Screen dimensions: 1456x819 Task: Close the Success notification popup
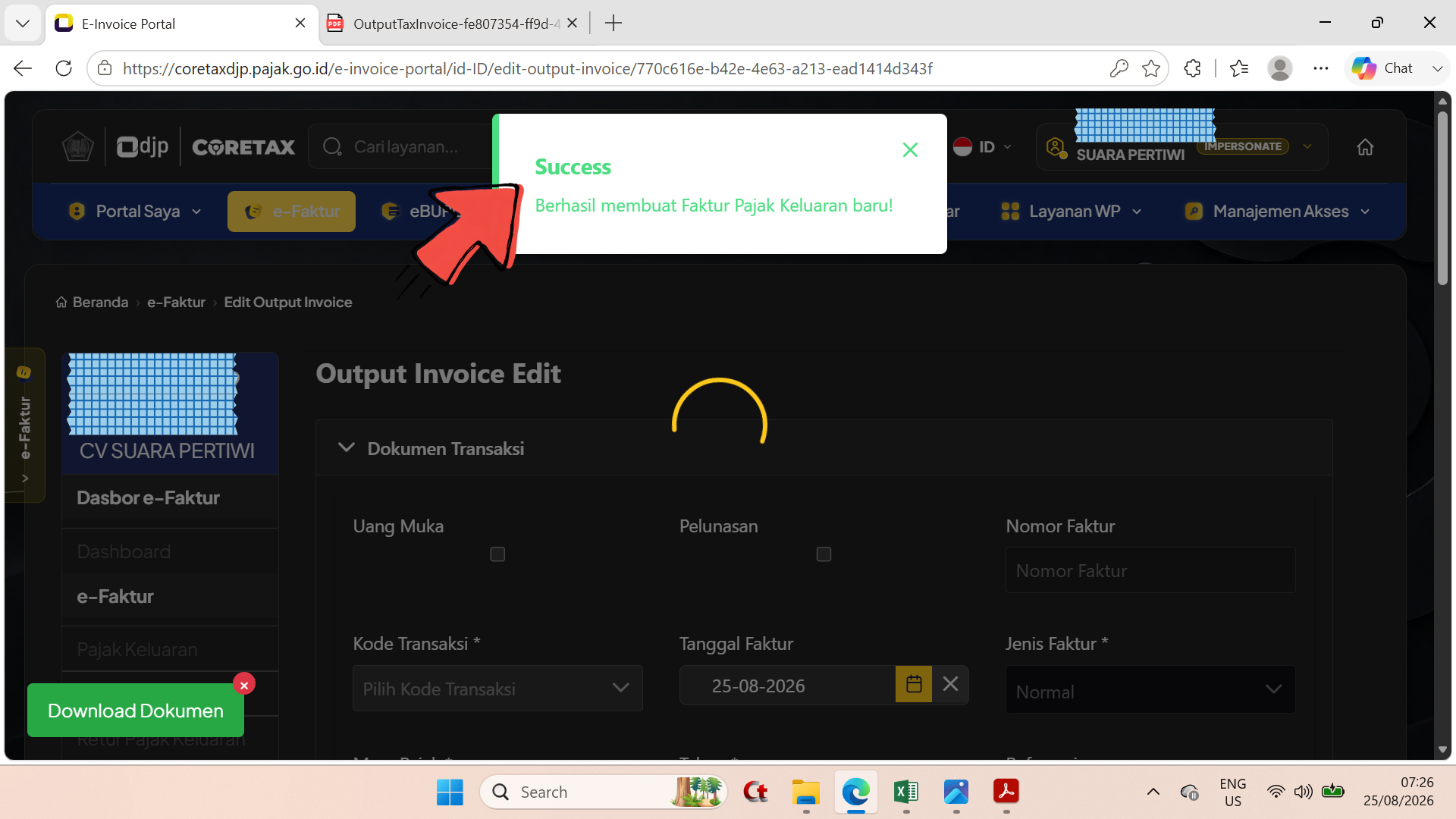tap(910, 150)
